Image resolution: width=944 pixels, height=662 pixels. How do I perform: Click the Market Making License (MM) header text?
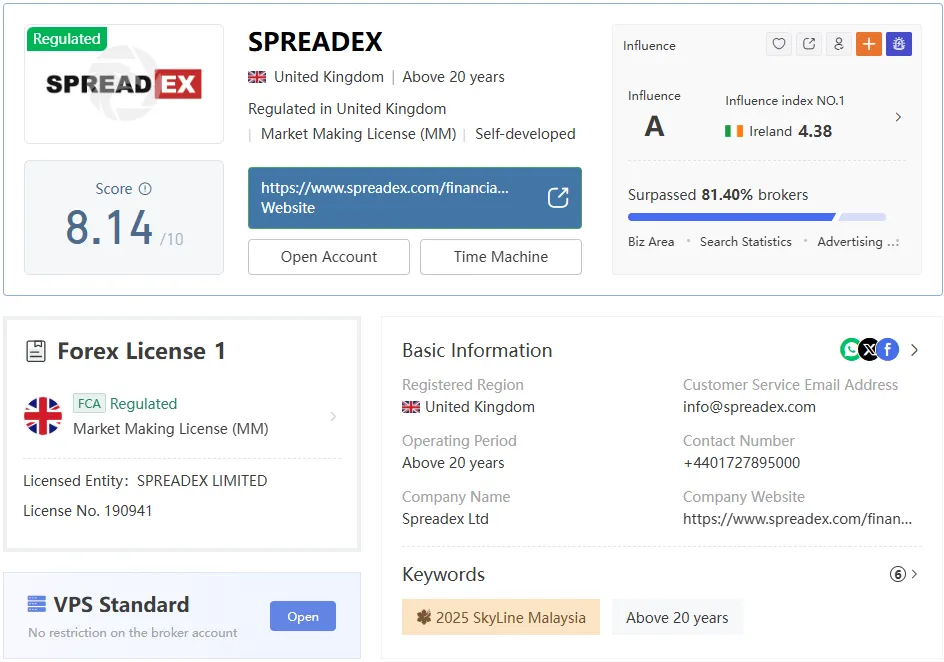358,134
